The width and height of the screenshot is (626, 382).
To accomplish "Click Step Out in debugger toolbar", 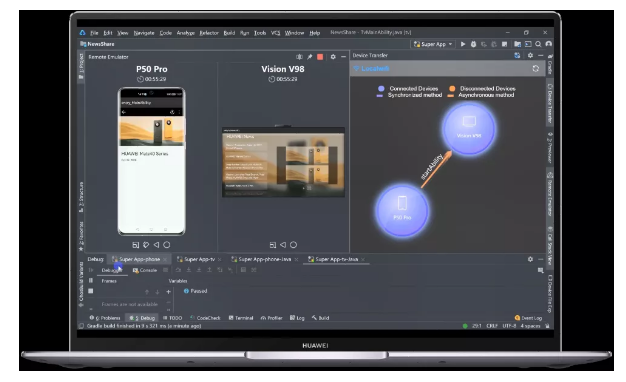I will 209,270.
